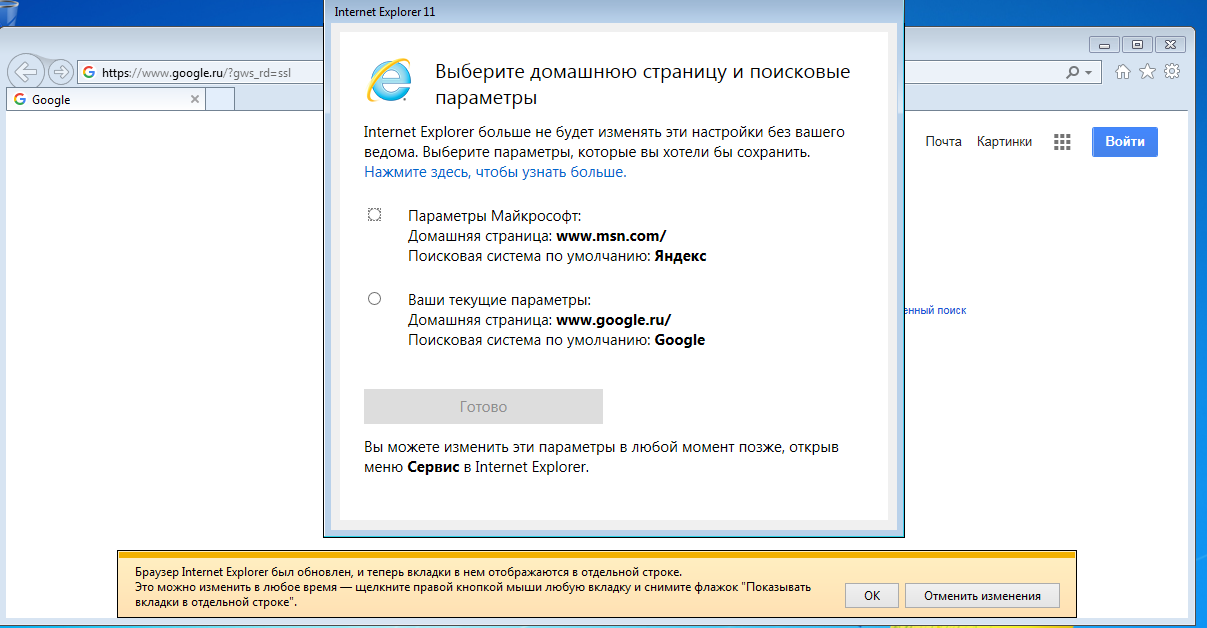Click Internet Explorer logo in dialog
This screenshot has height=628, width=1207.
pyautogui.click(x=388, y=80)
